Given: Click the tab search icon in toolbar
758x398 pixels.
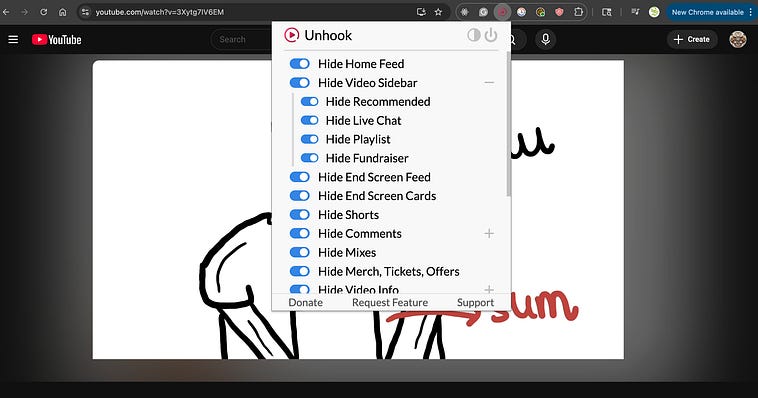Looking at the screenshot, I should pos(607,12).
